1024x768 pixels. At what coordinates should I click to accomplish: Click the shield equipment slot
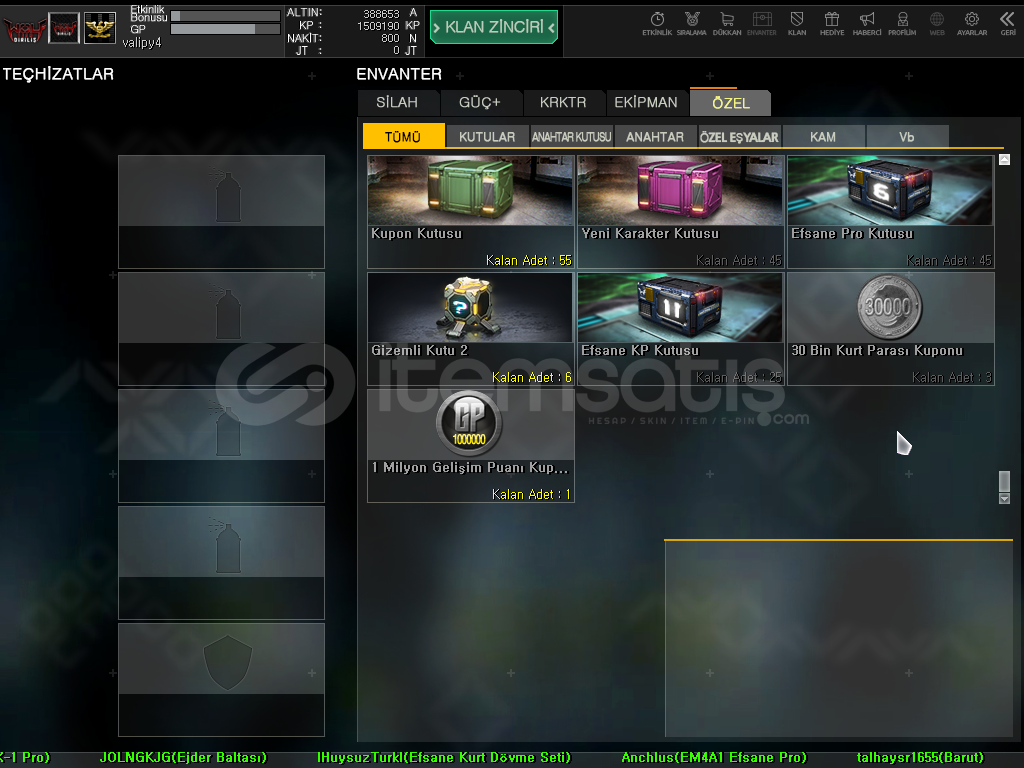pyautogui.click(x=221, y=679)
